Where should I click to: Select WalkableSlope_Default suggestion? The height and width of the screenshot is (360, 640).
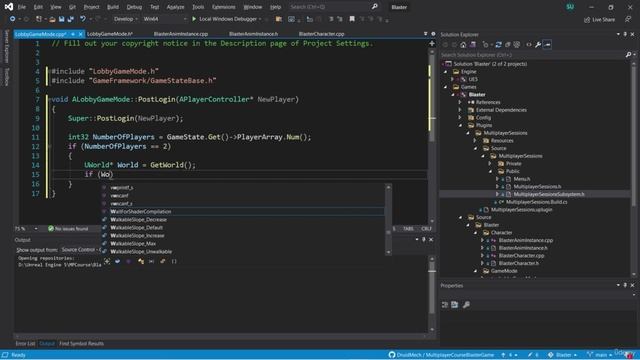(x=243, y=227)
